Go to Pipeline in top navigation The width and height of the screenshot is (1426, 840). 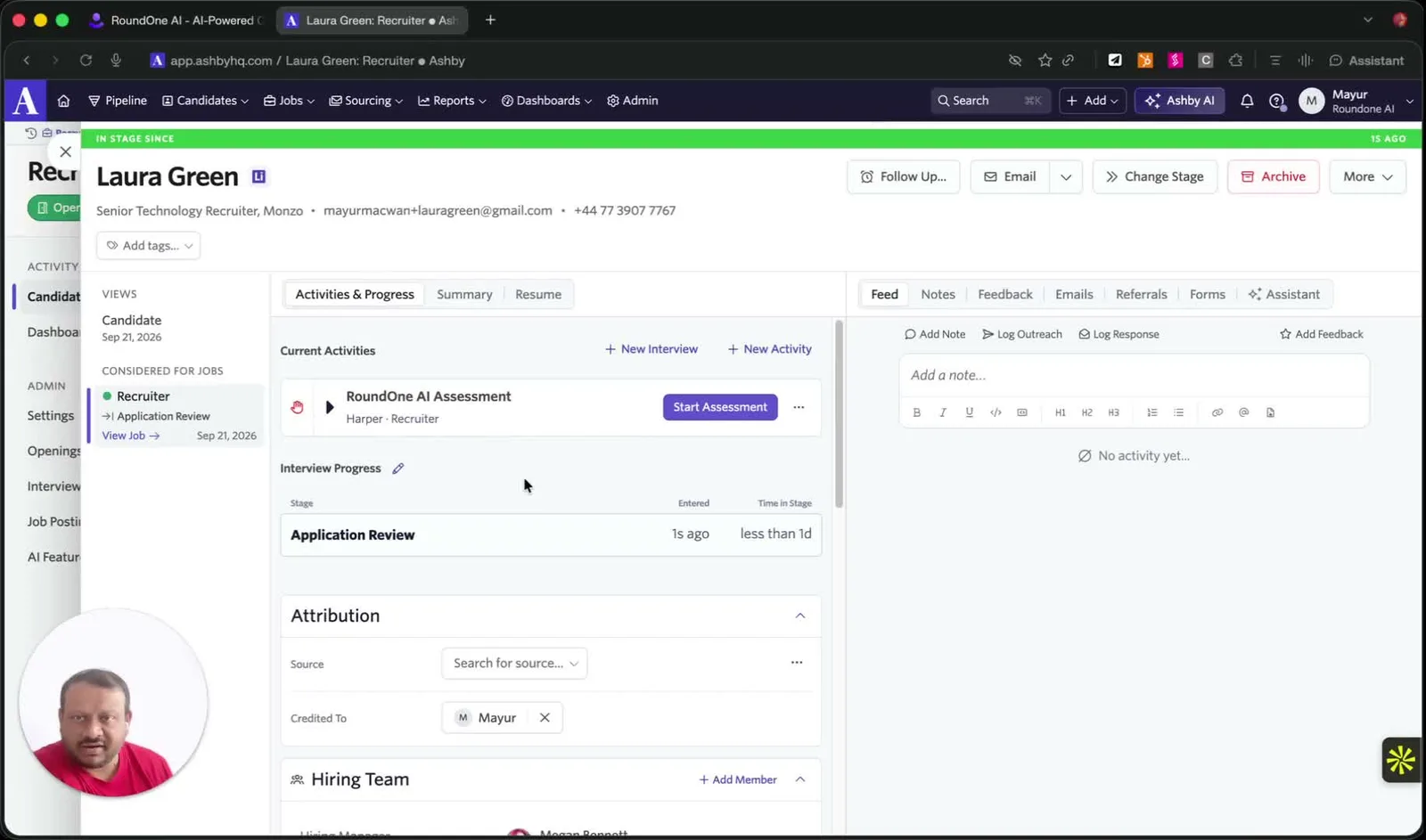(118, 101)
